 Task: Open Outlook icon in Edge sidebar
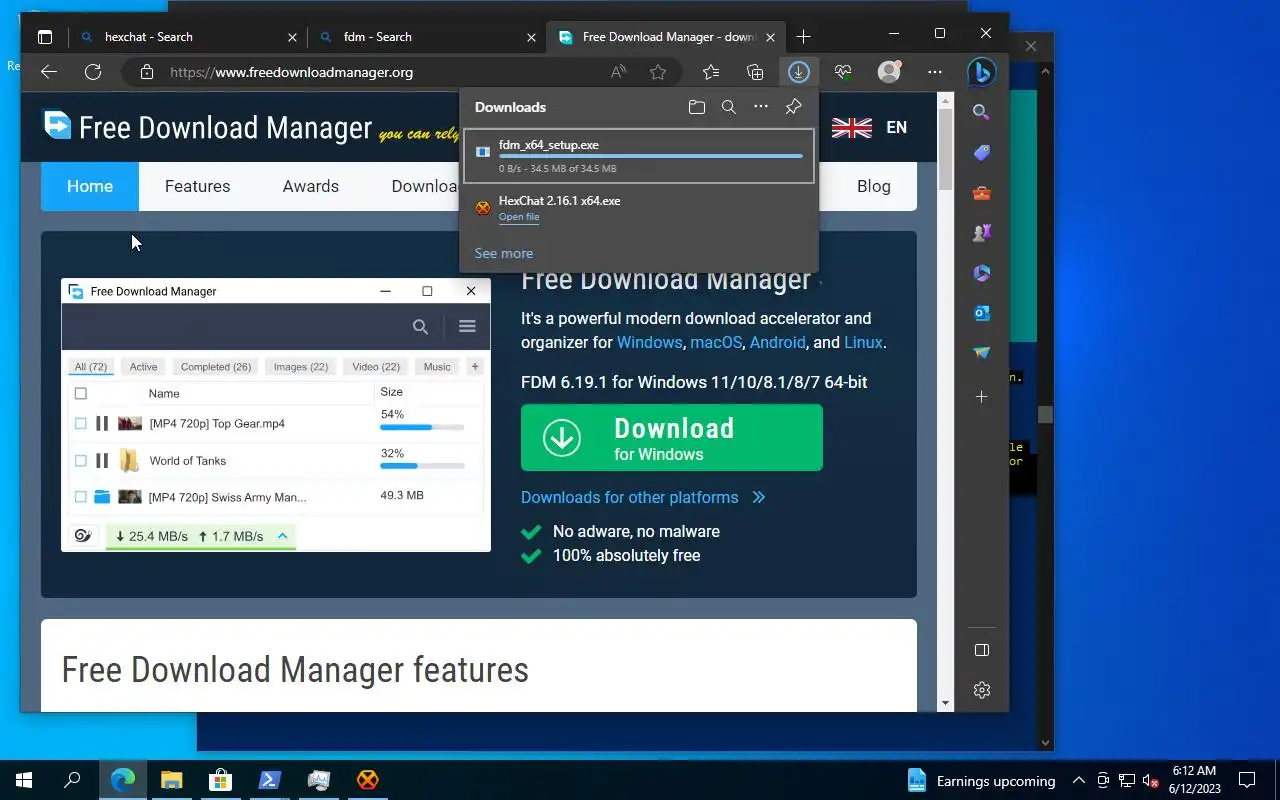pos(982,313)
